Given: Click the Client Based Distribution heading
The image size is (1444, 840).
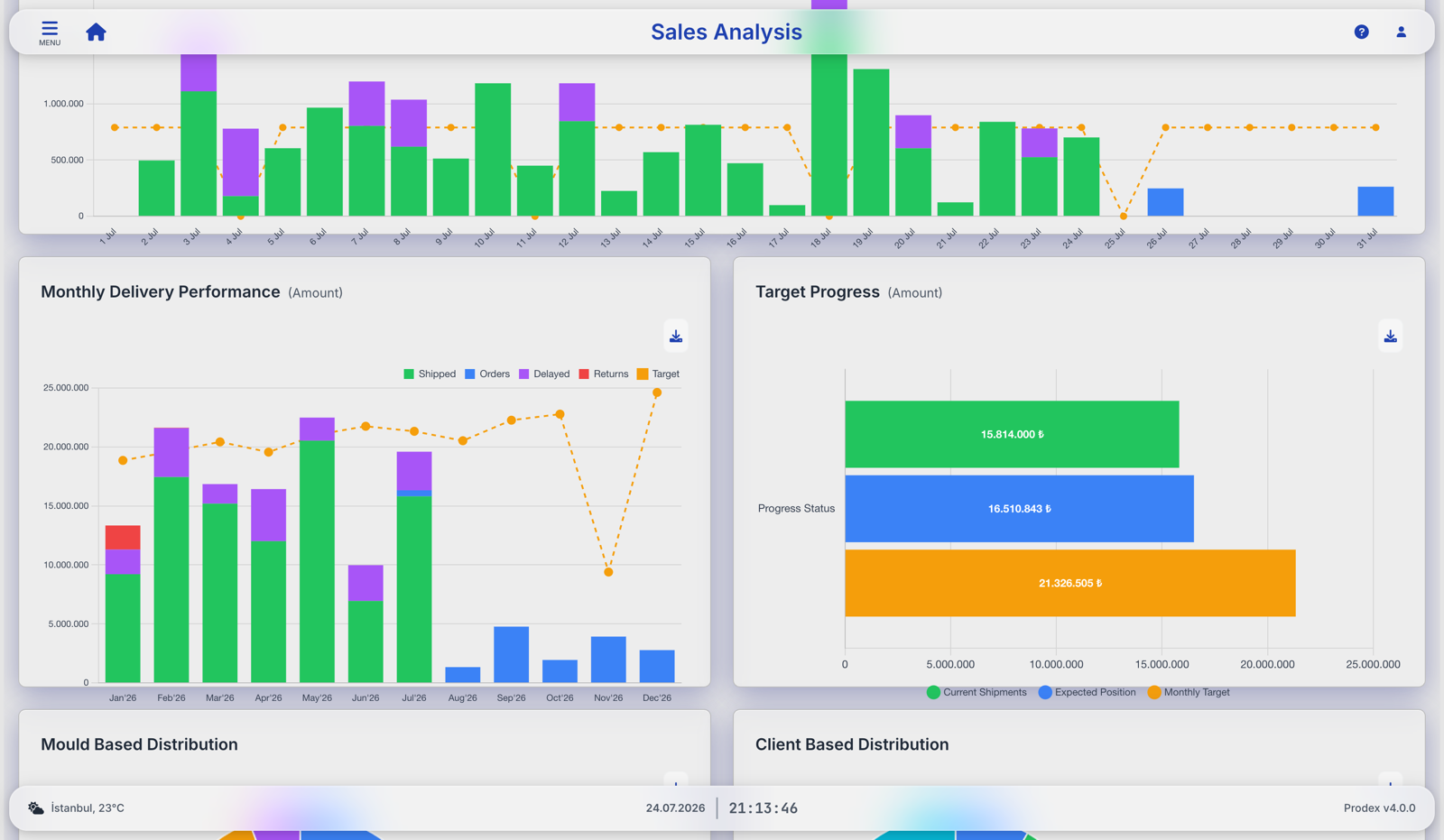Looking at the screenshot, I should click(x=852, y=744).
